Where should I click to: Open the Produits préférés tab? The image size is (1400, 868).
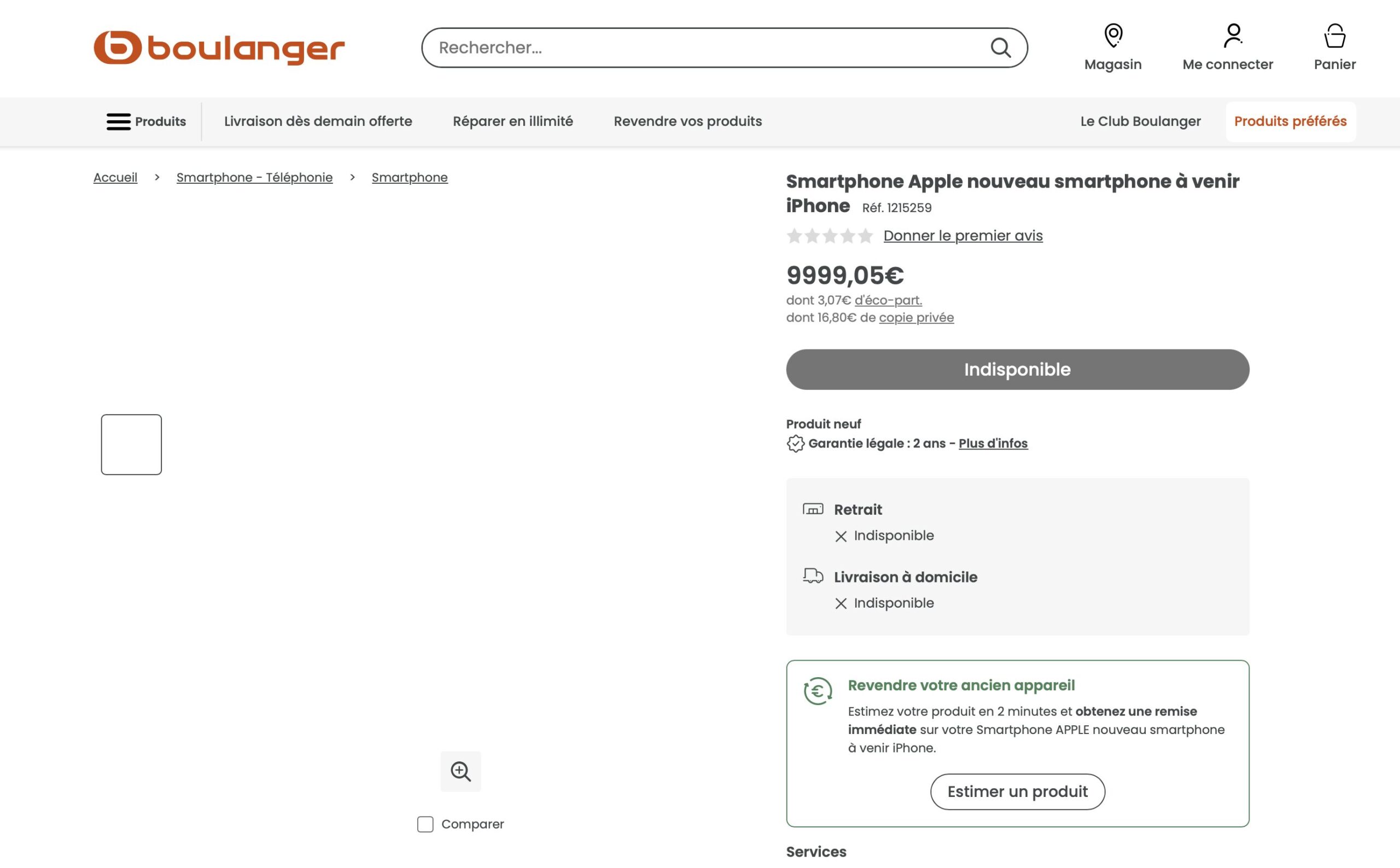pyautogui.click(x=1291, y=121)
